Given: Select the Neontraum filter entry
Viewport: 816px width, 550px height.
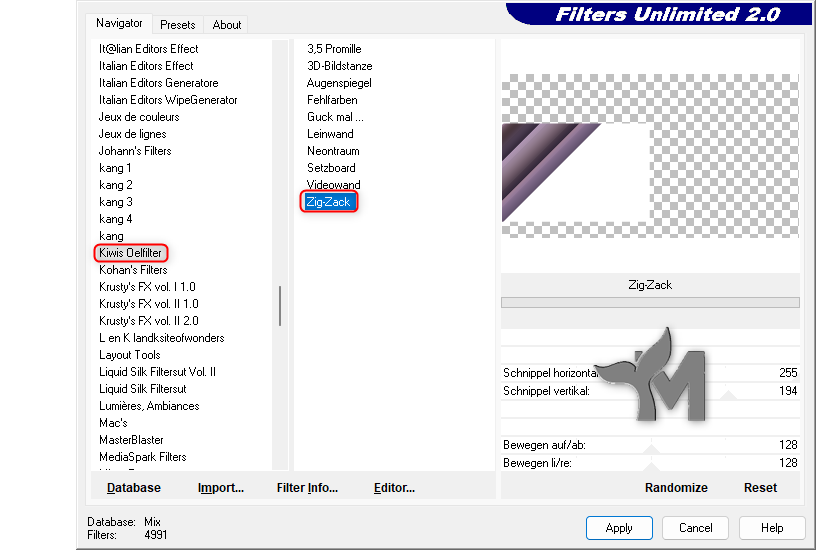Looking at the screenshot, I should coord(333,151).
